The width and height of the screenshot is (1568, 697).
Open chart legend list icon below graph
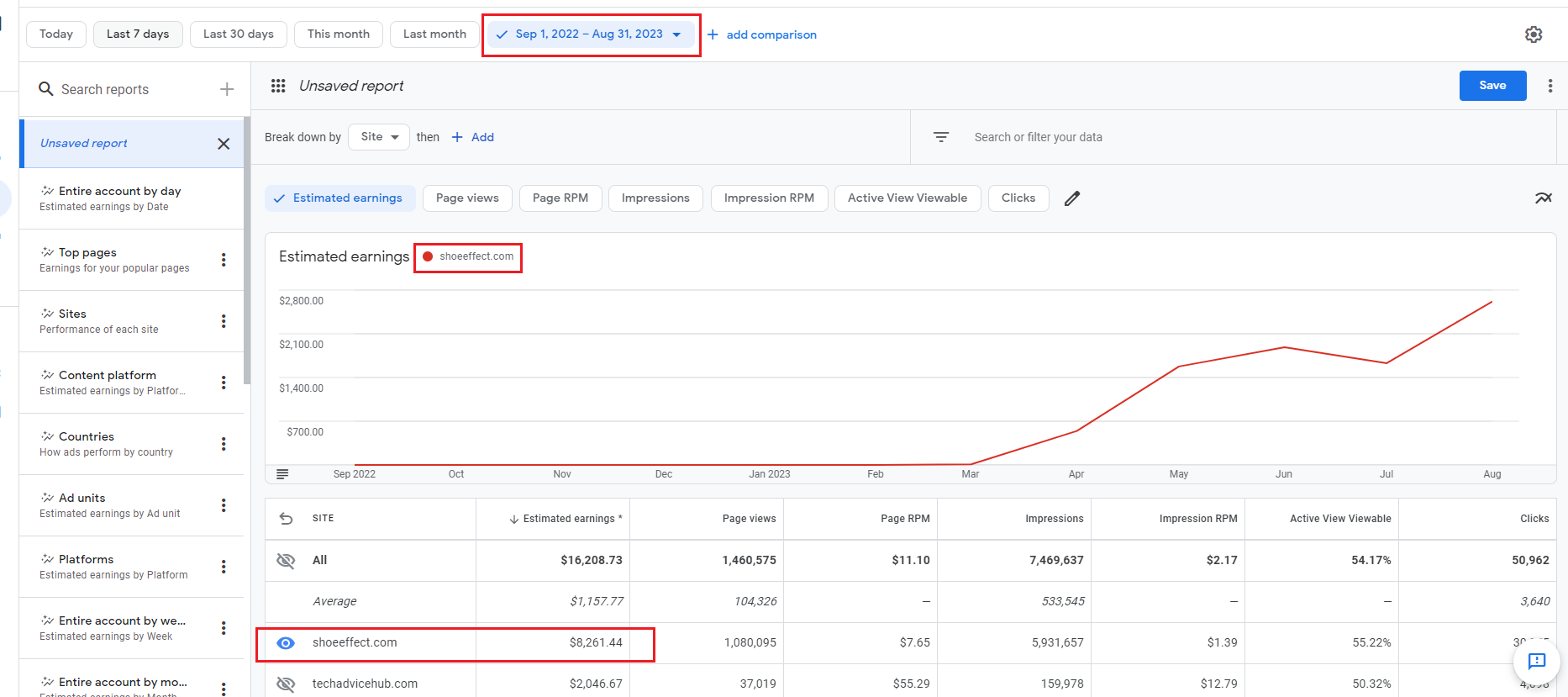pos(282,474)
